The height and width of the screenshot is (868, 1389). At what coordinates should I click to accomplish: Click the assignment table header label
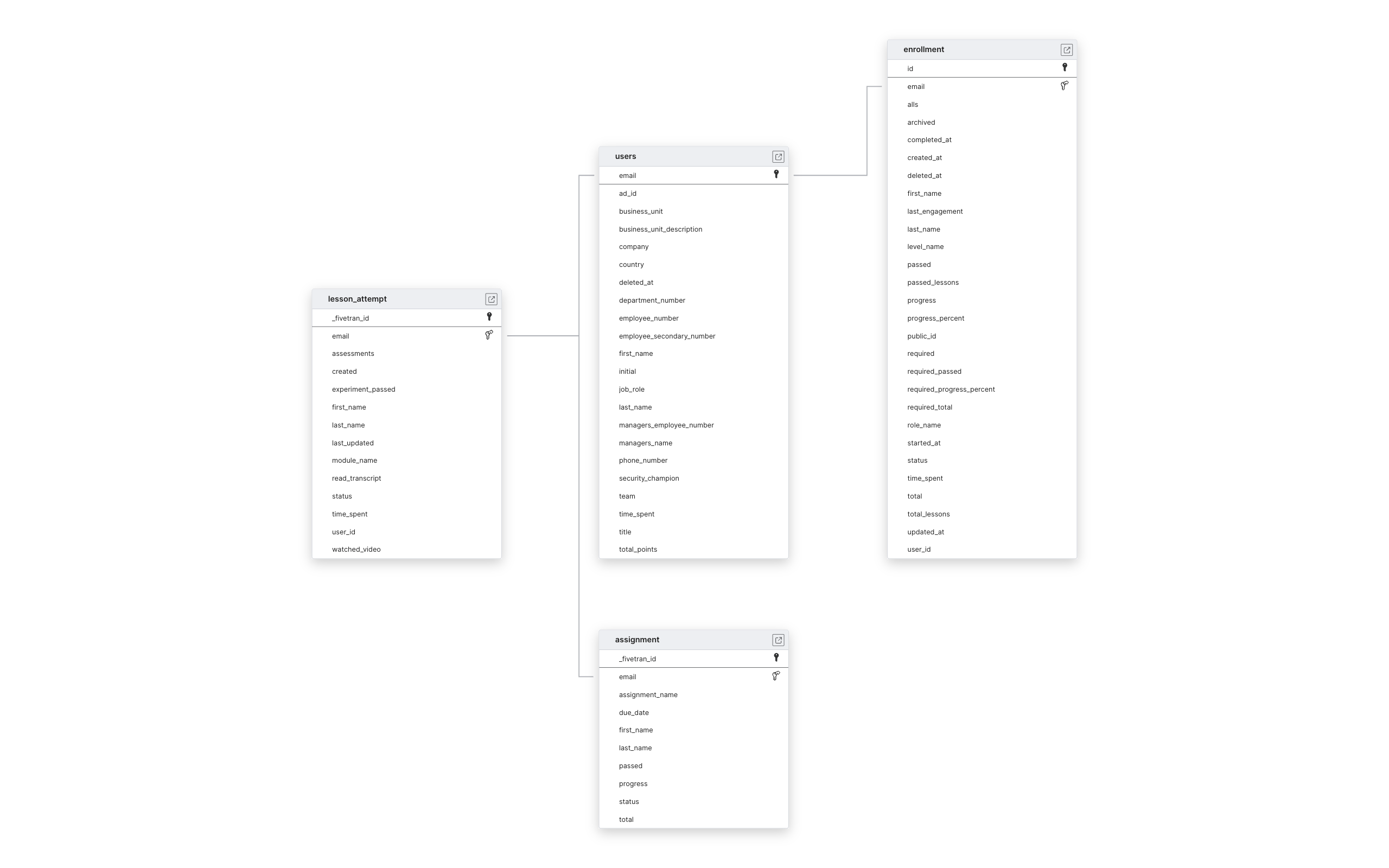click(638, 639)
